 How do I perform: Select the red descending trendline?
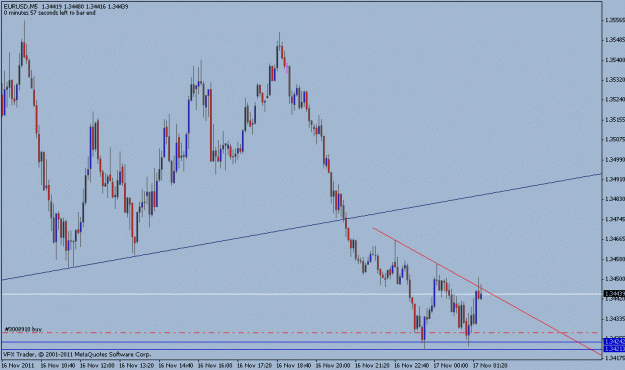(x=486, y=291)
